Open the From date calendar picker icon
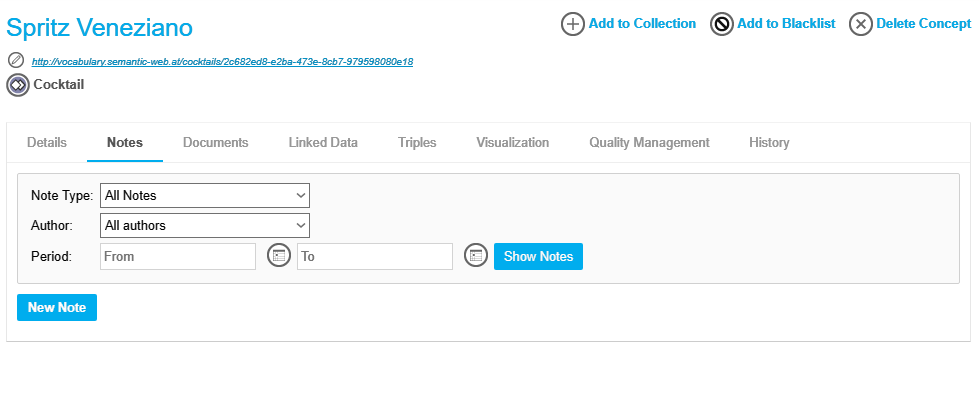This screenshot has width=979, height=396. pos(279,255)
